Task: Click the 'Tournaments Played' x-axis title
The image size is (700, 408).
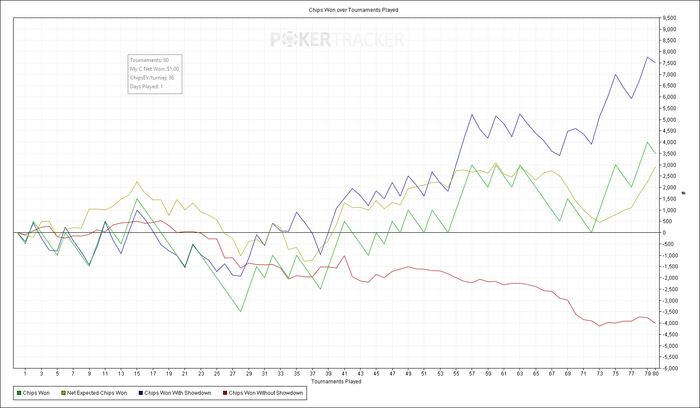Action: (336, 382)
